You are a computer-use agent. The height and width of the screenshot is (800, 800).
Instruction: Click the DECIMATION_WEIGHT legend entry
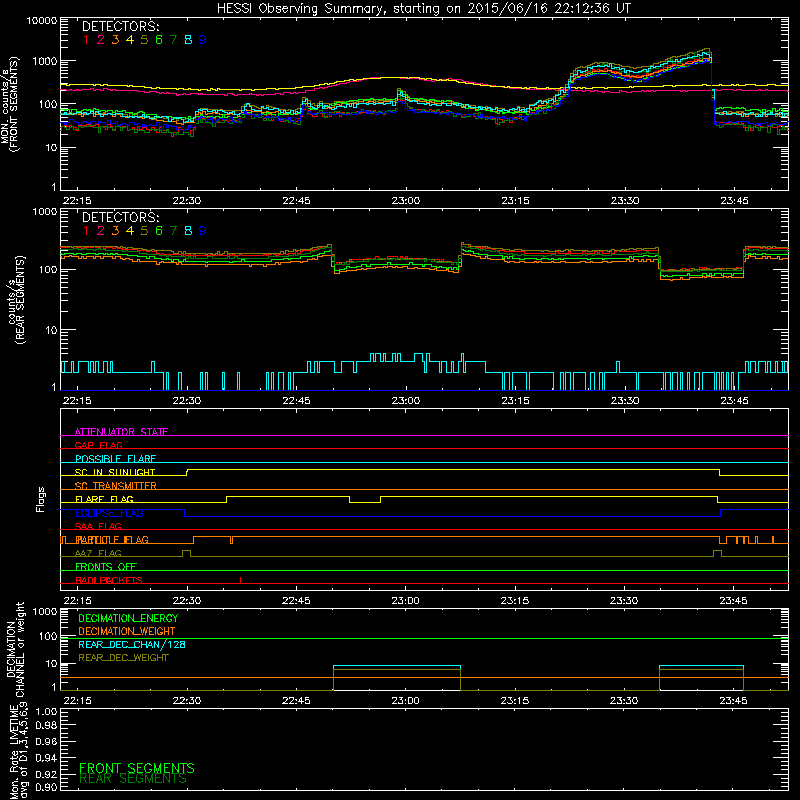click(x=127, y=631)
